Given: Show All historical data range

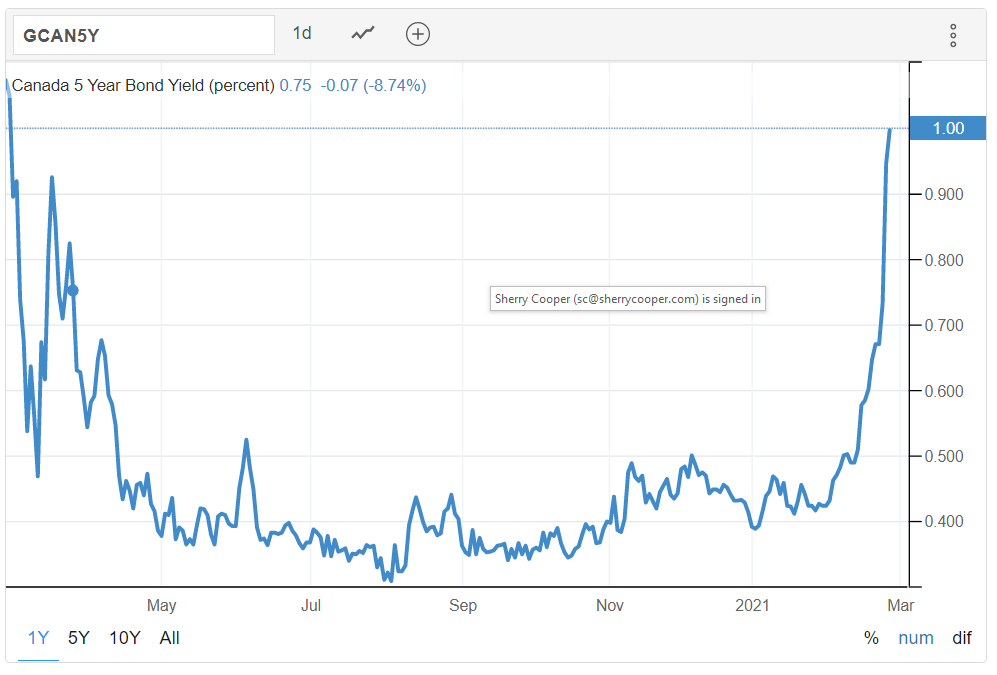Looking at the screenshot, I should pyautogui.click(x=169, y=638).
